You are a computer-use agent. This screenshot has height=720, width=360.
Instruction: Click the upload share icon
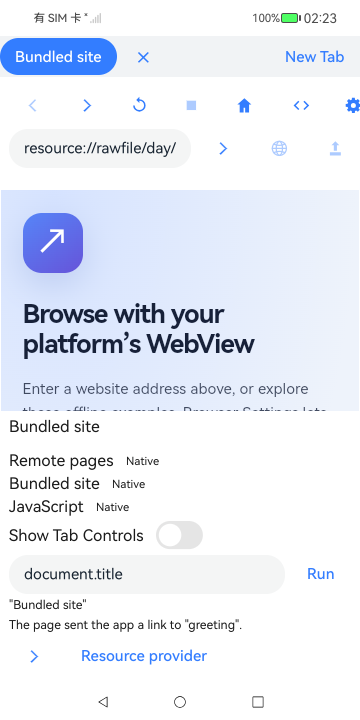click(x=336, y=148)
